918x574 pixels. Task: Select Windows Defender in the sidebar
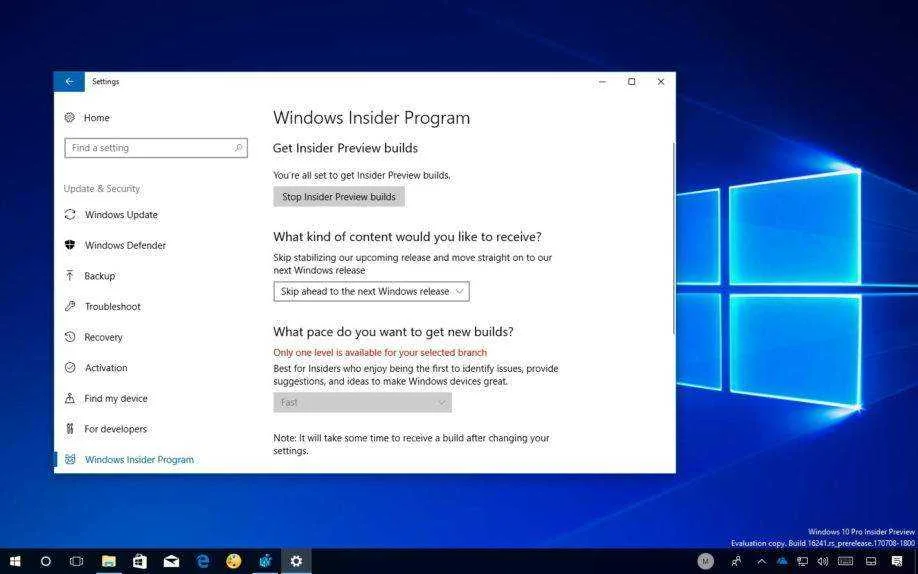tap(125, 245)
